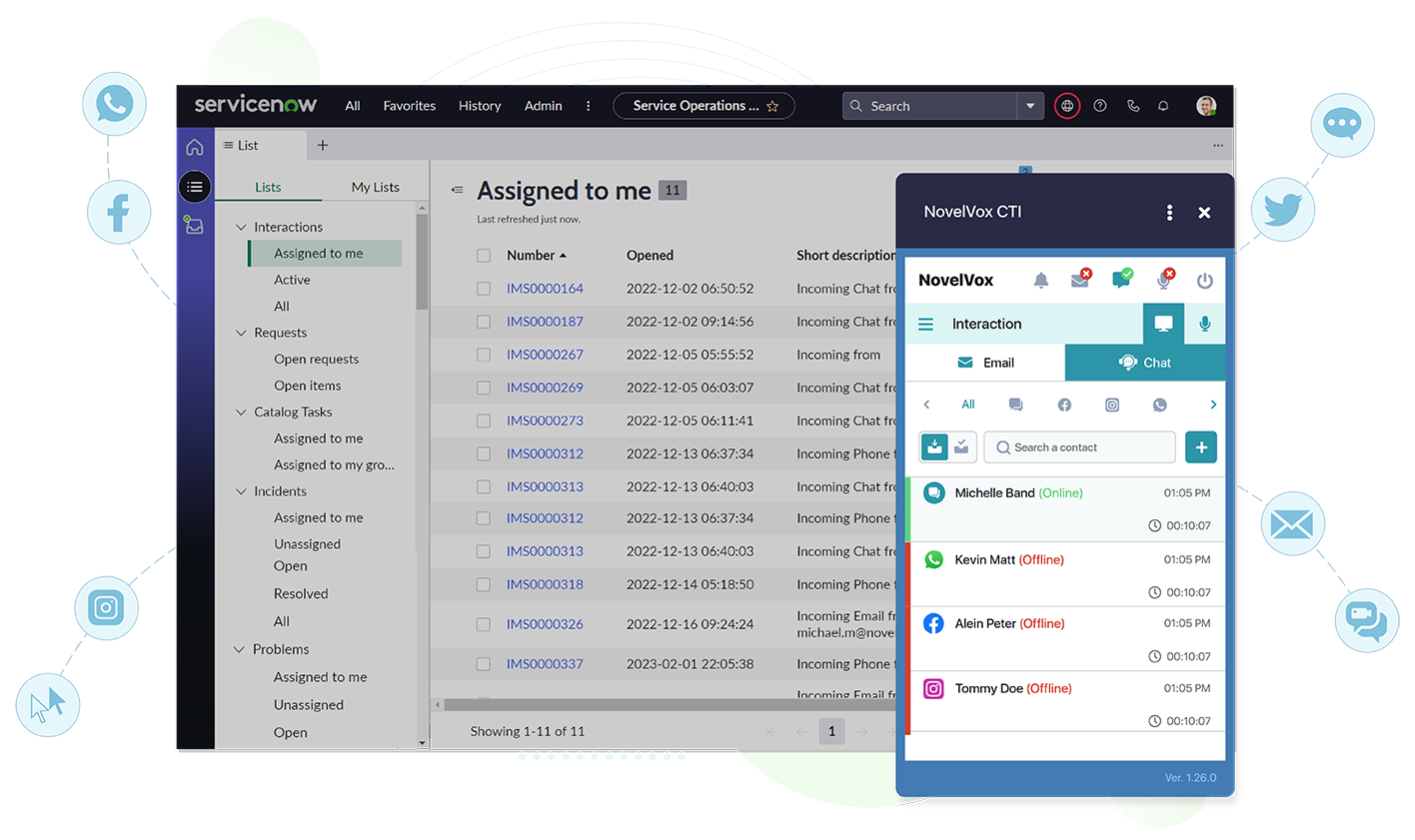Filter conversations by the WhatsApp channel icon
The image size is (1415, 840).
coord(1159,405)
